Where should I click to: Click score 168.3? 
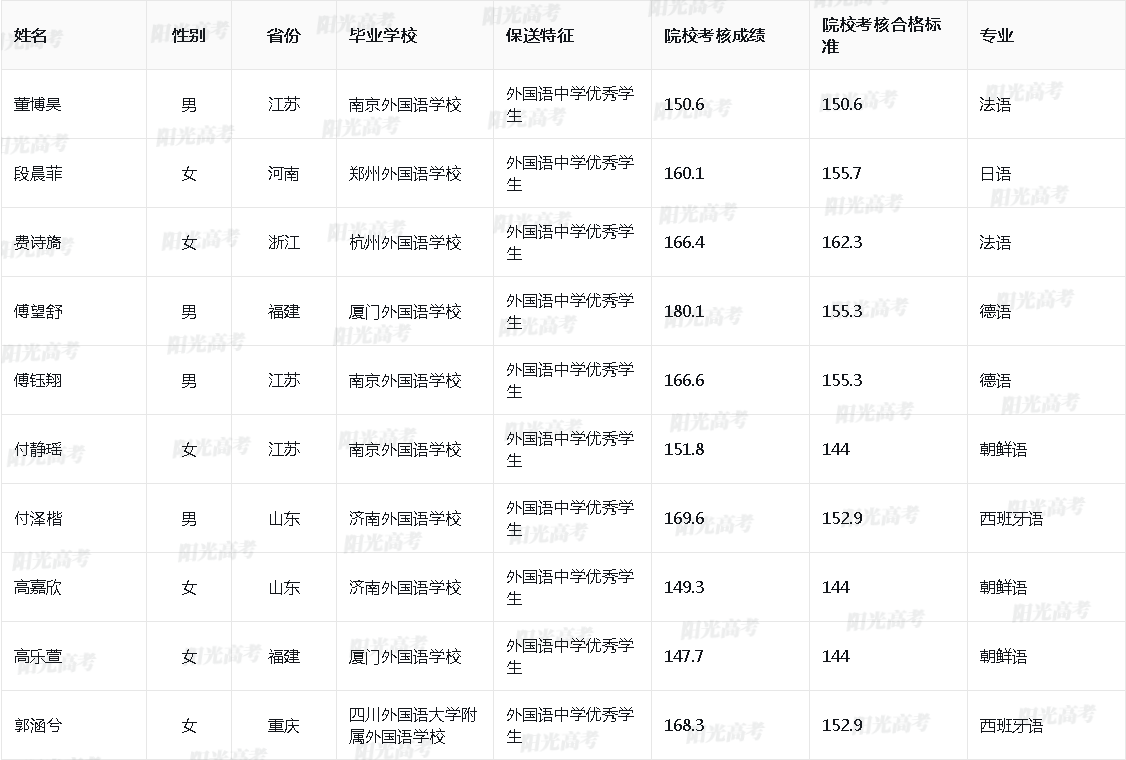pos(684,725)
